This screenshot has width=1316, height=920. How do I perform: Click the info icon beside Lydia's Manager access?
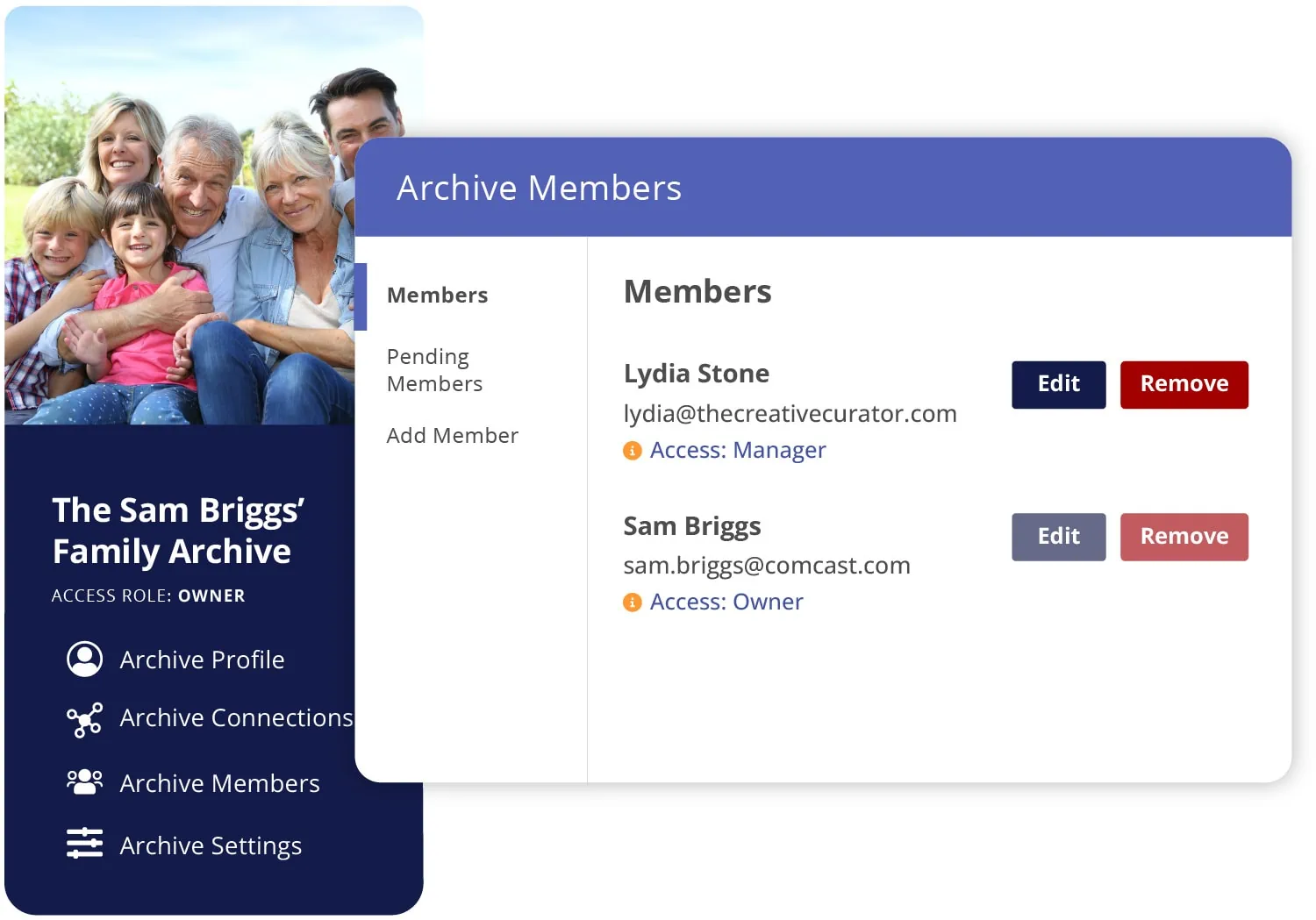(x=632, y=451)
